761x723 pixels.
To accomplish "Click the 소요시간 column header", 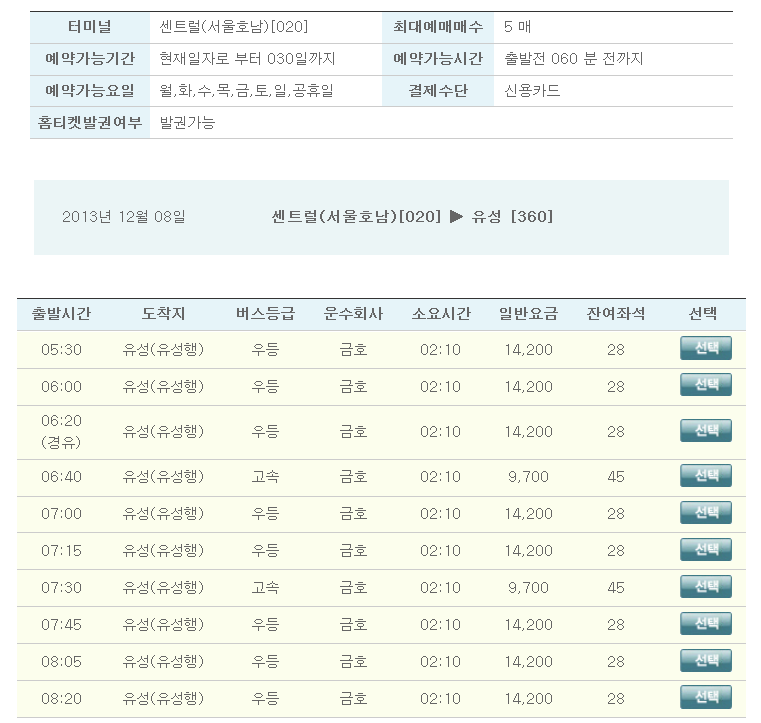I will pyautogui.click(x=441, y=314).
